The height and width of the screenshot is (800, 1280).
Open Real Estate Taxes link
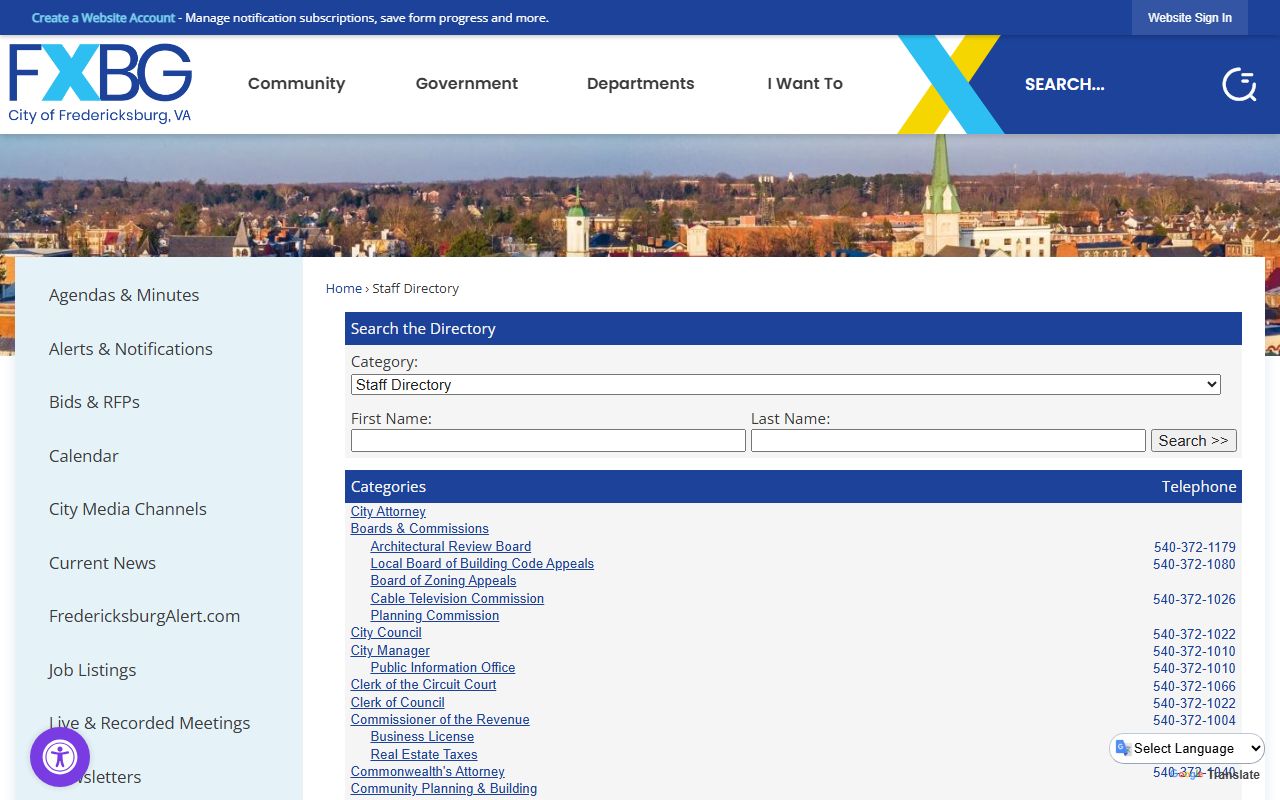coord(424,755)
